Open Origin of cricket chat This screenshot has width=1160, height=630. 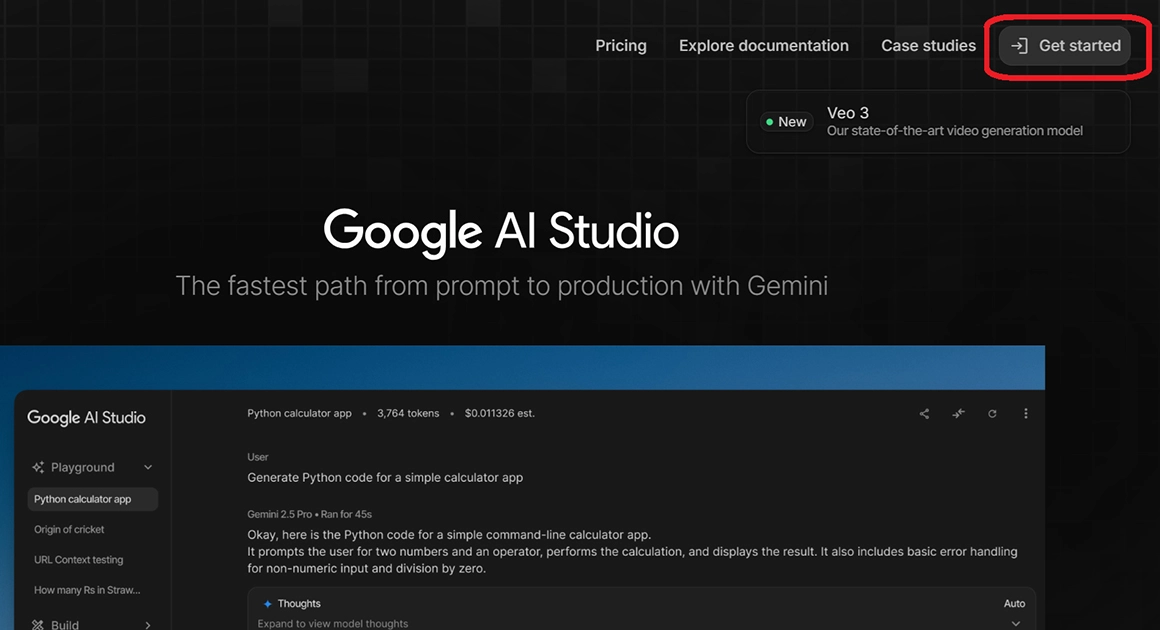click(x=69, y=529)
